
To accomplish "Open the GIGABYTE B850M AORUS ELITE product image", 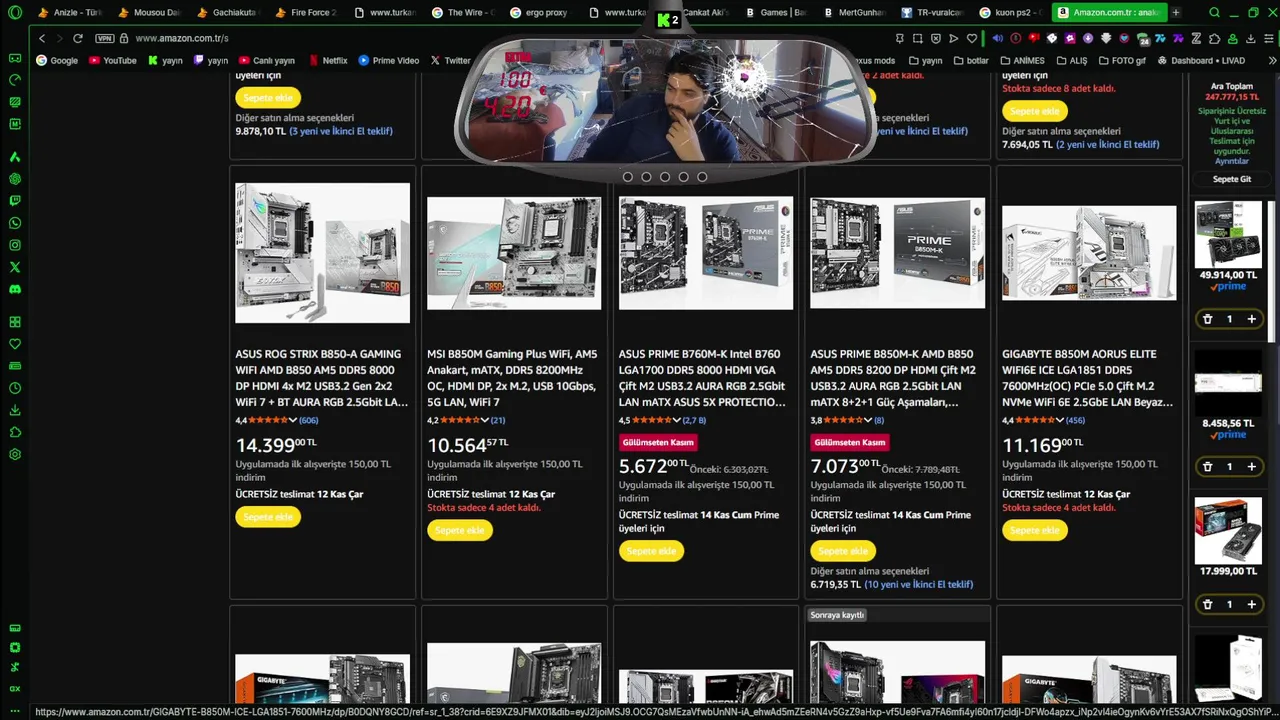I will pyautogui.click(x=1089, y=253).
